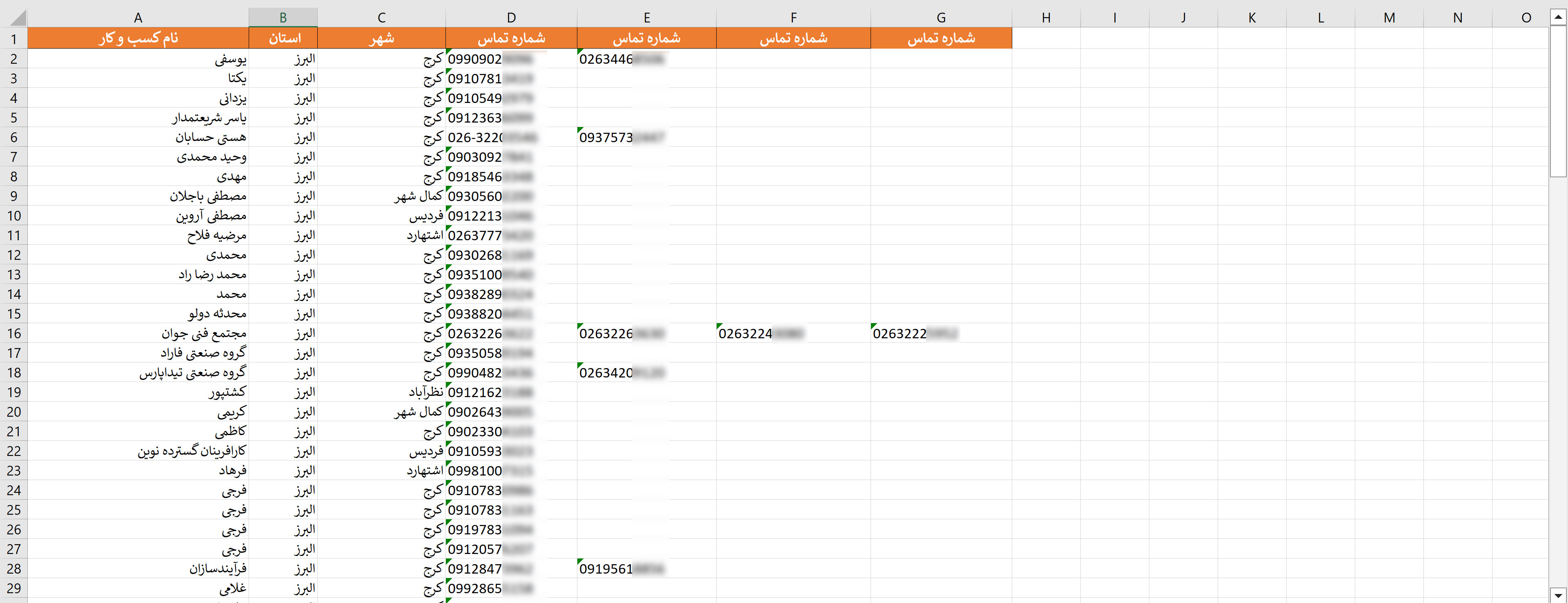
Task: Select cell 'غلامی'
Action: tap(138, 588)
